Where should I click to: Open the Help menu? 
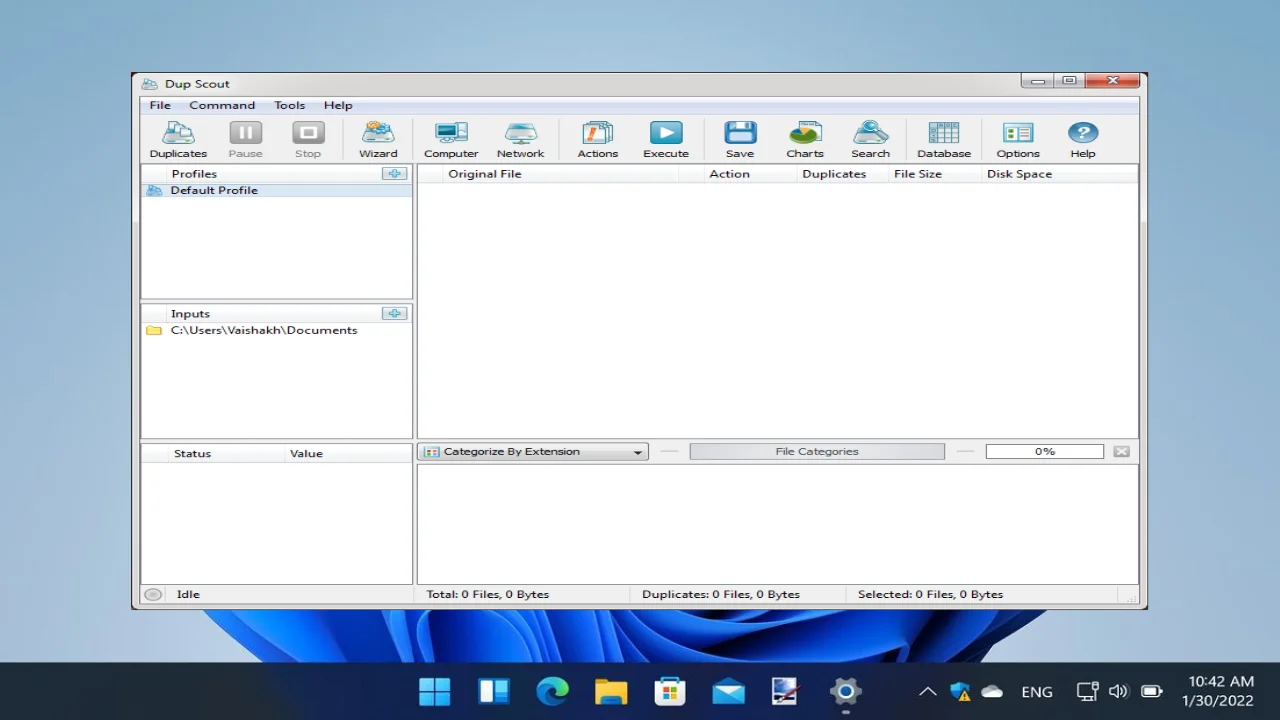pos(338,105)
